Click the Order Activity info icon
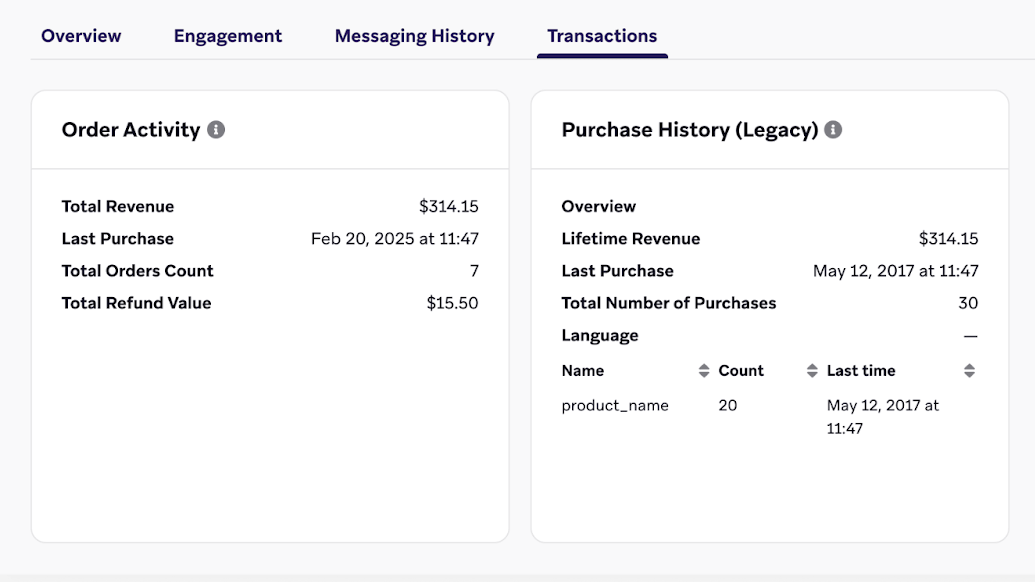1035x582 pixels. point(216,130)
